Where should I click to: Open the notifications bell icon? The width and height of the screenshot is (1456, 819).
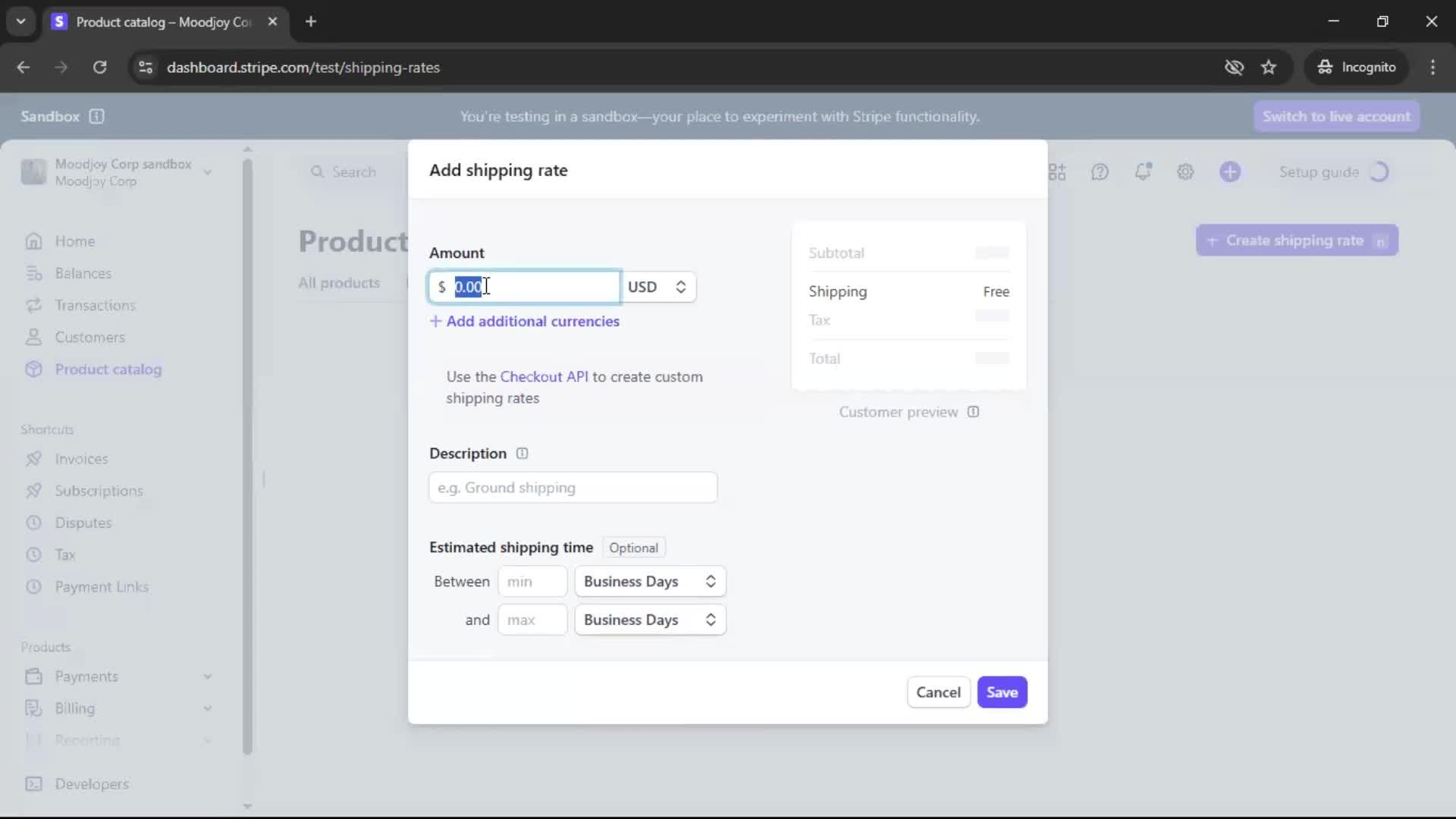click(1143, 172)
